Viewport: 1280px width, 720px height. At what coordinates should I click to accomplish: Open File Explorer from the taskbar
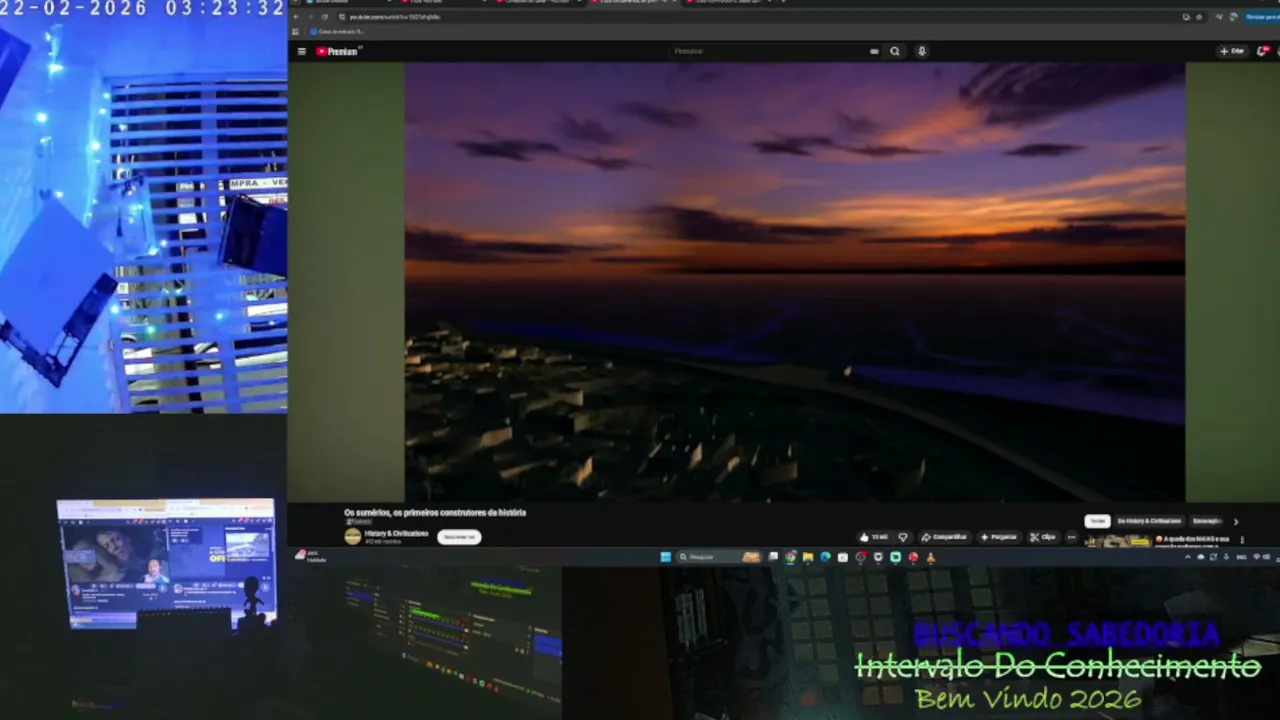click(x=807, y=557)
